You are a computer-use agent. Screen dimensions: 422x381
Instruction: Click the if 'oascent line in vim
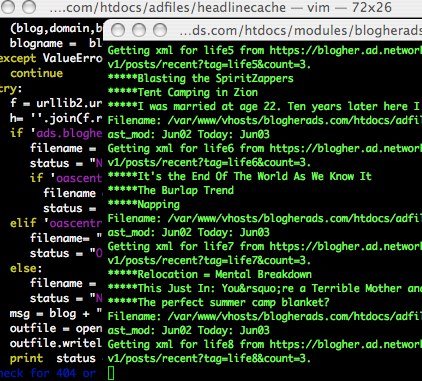pos(66,178)
